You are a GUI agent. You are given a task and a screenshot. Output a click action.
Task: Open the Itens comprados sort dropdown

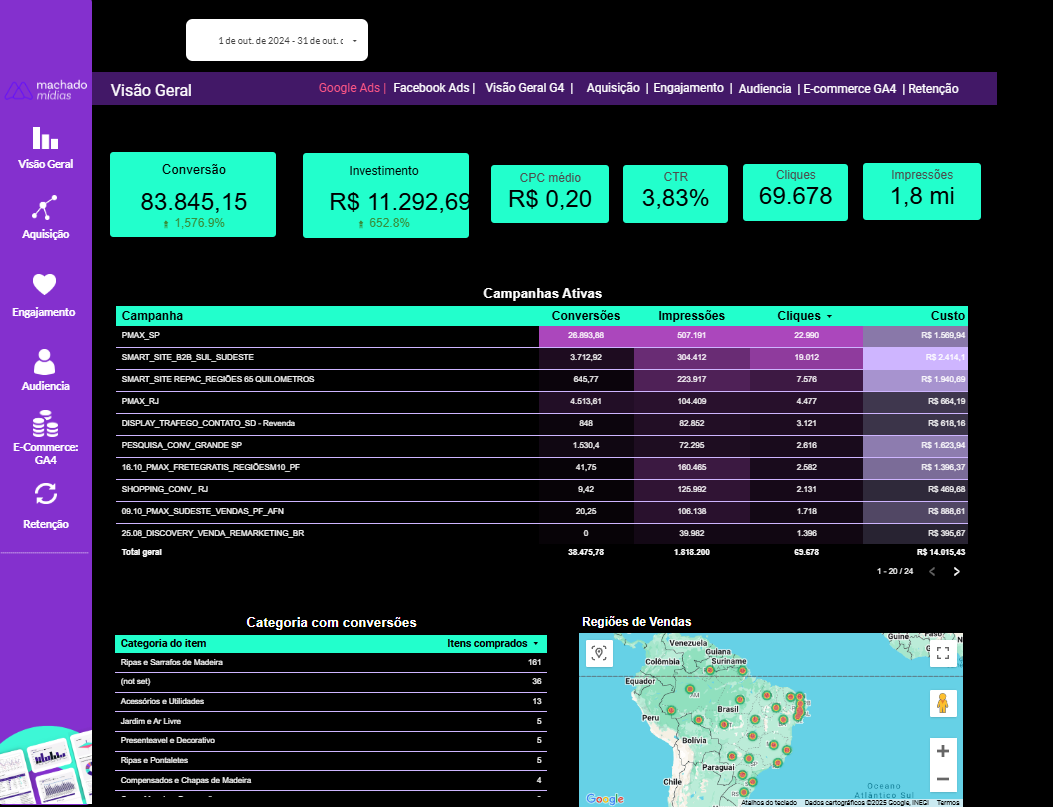[536, 644]
